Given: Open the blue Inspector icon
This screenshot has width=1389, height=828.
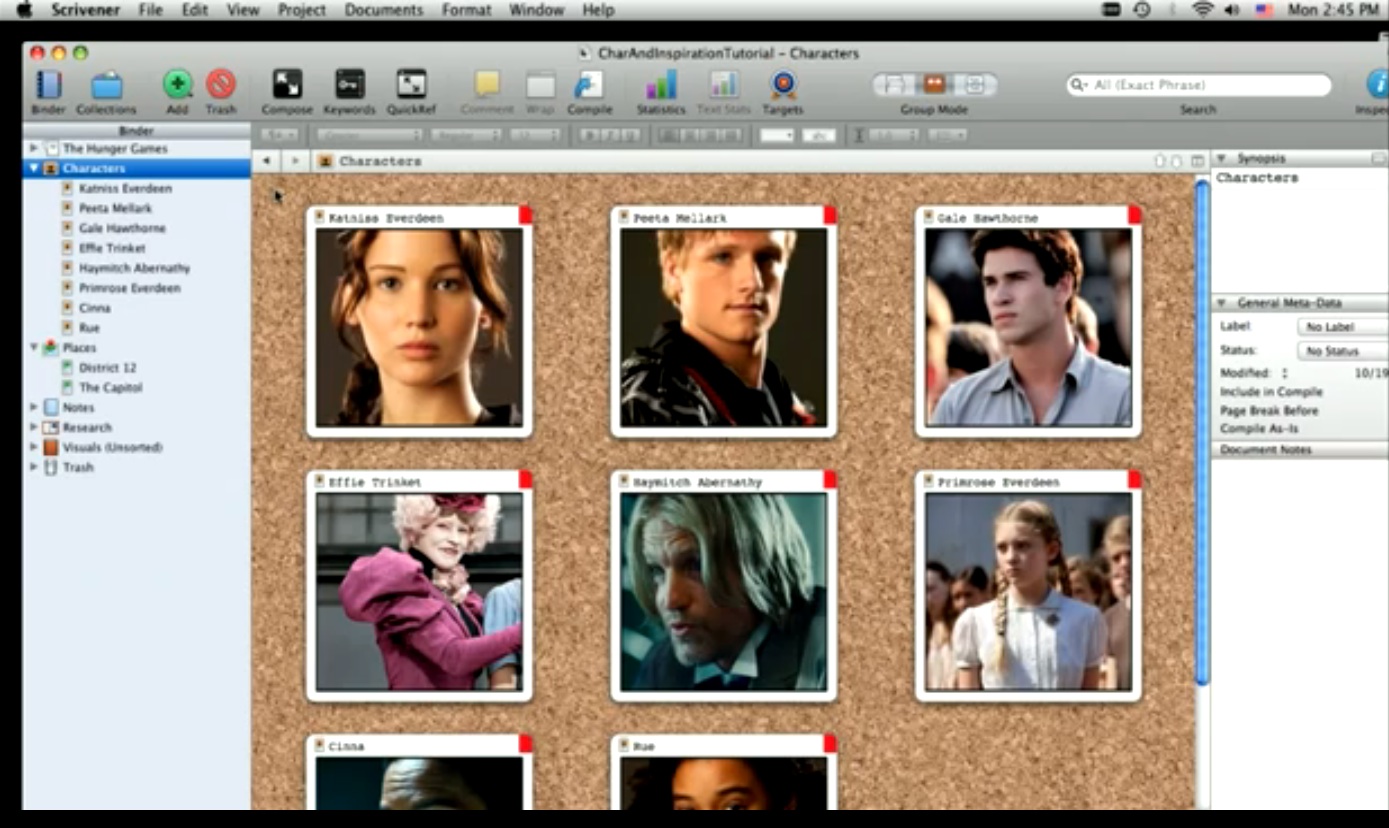Looking at the screenshot, I should (x=1378, y=84).
